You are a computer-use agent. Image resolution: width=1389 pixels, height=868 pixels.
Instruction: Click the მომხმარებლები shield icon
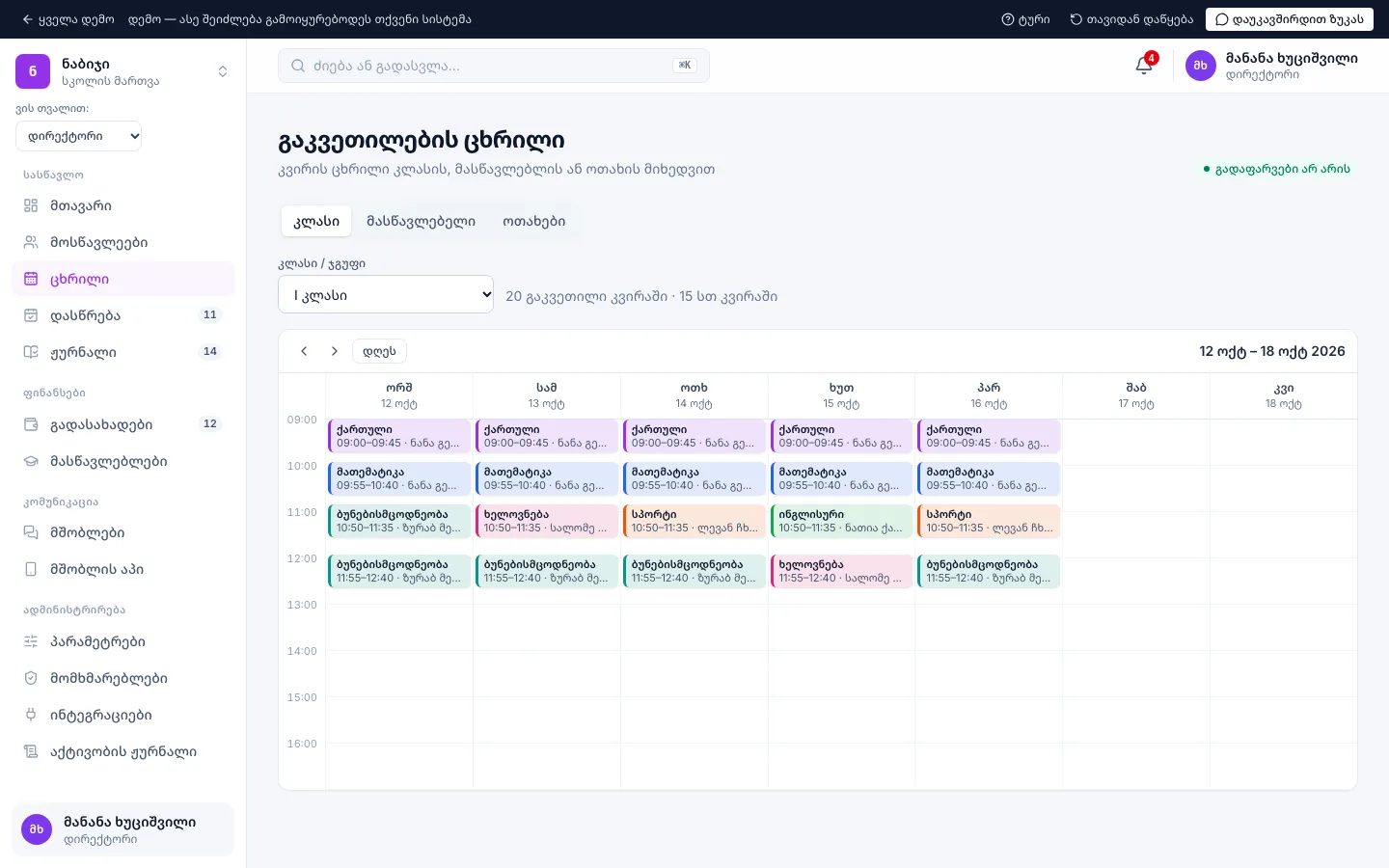coord(31,678)
